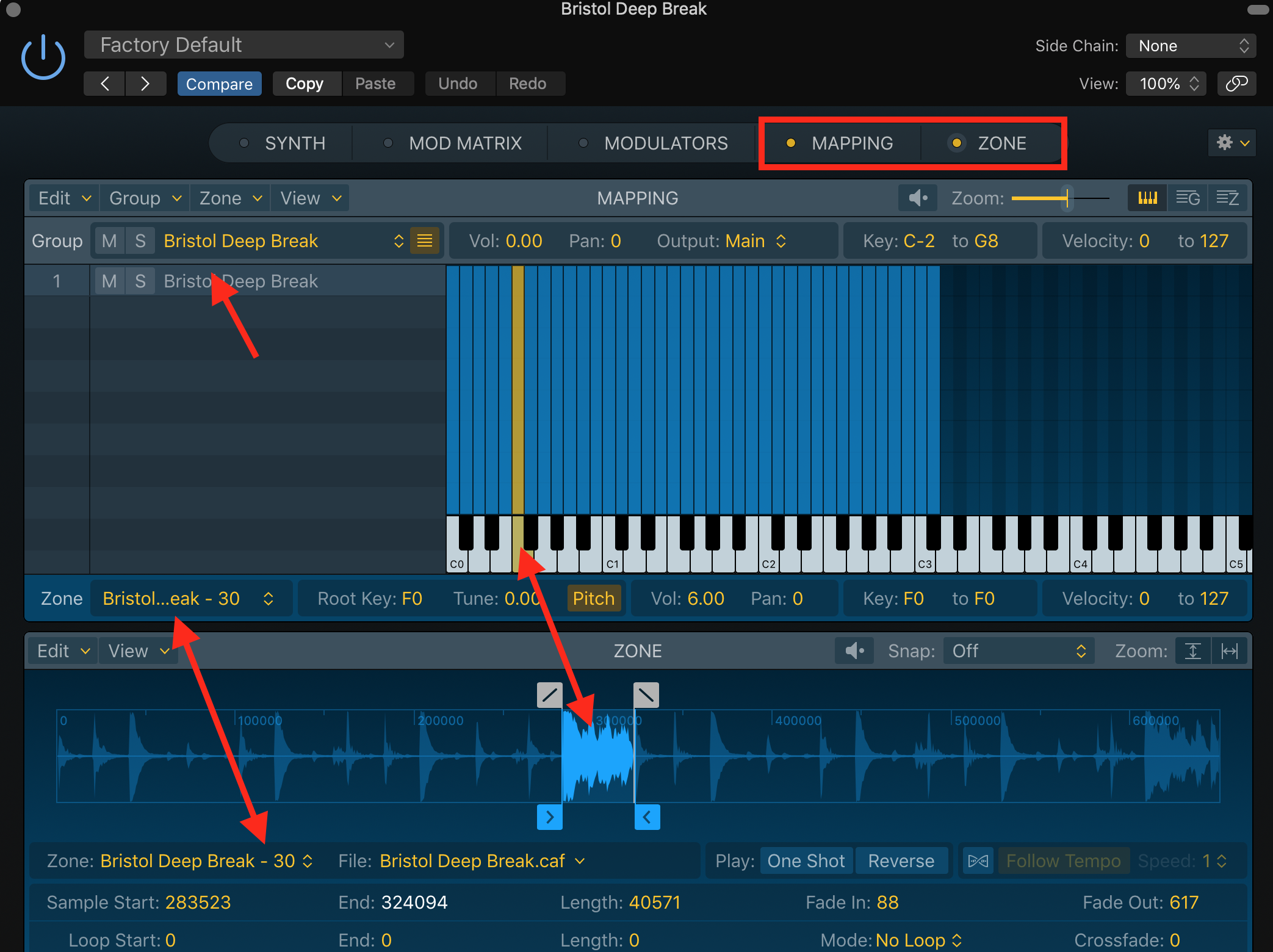Enable One Shot play mode
Viewport: 1273px width, 952px height.
pyautogui.click(x=806, y=861)
